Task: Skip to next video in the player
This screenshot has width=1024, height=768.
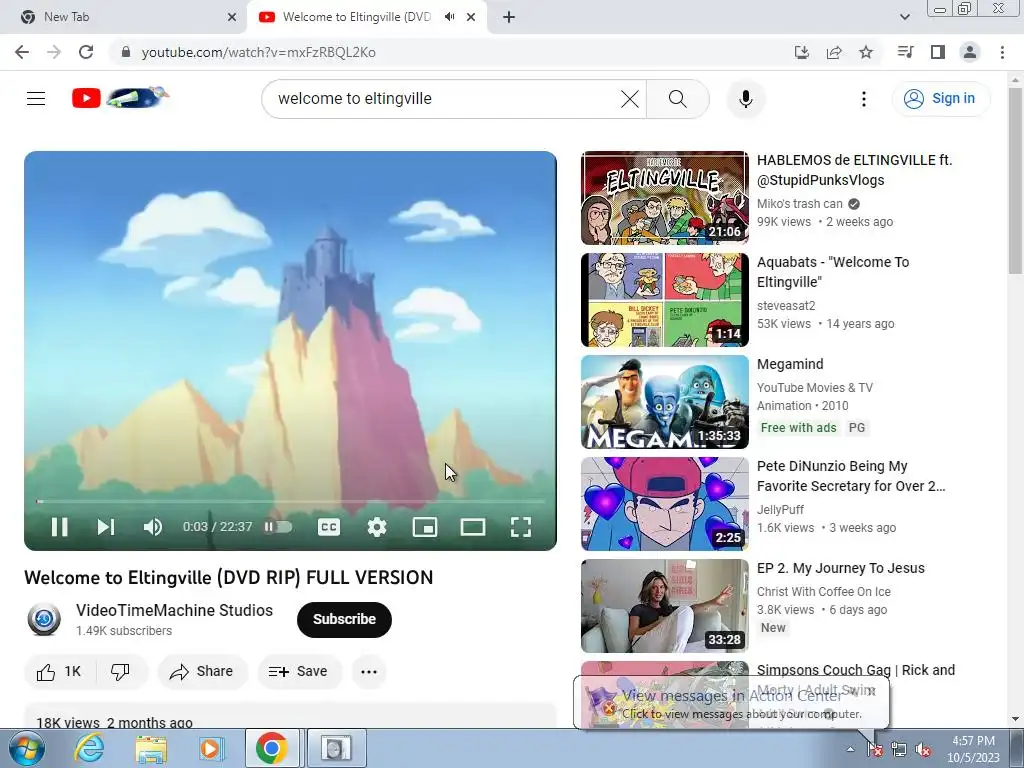Action: point(106,527)
